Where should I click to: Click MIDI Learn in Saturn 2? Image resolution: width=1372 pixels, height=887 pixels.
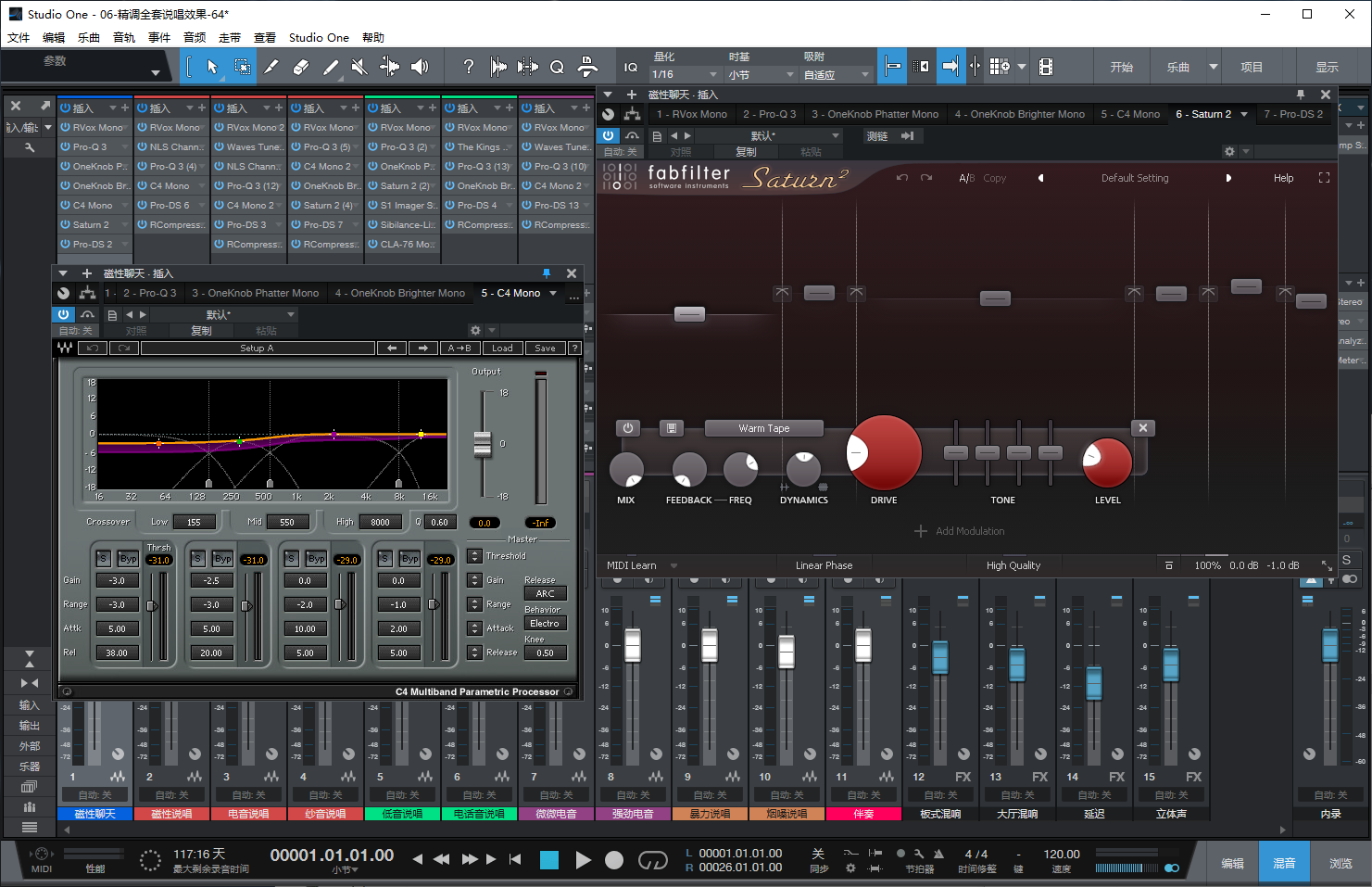[x=632, y=565]
